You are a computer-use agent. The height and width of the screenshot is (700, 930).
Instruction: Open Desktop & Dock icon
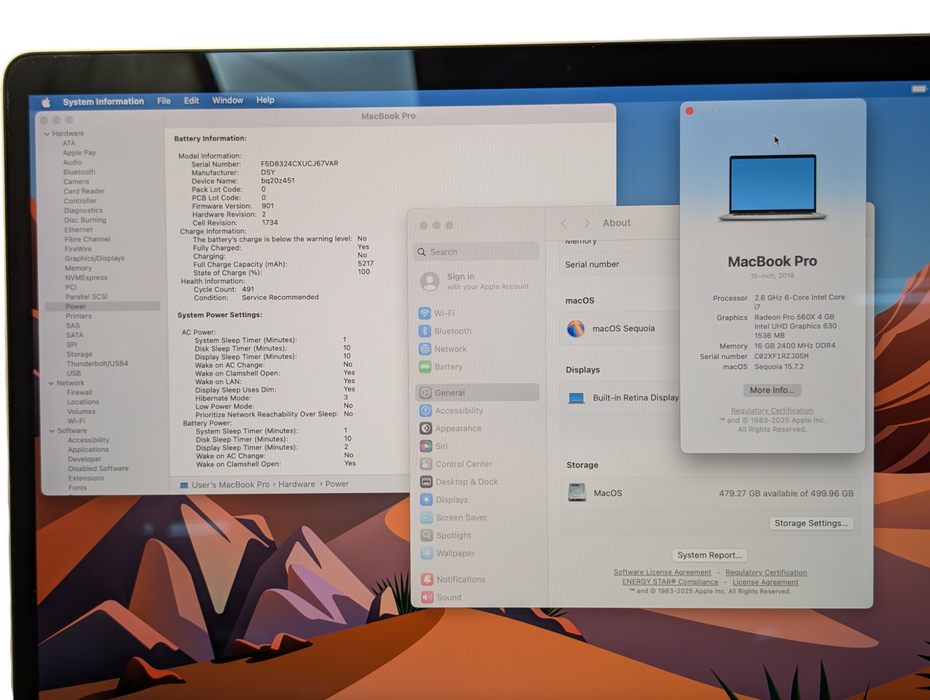point(426,482)
